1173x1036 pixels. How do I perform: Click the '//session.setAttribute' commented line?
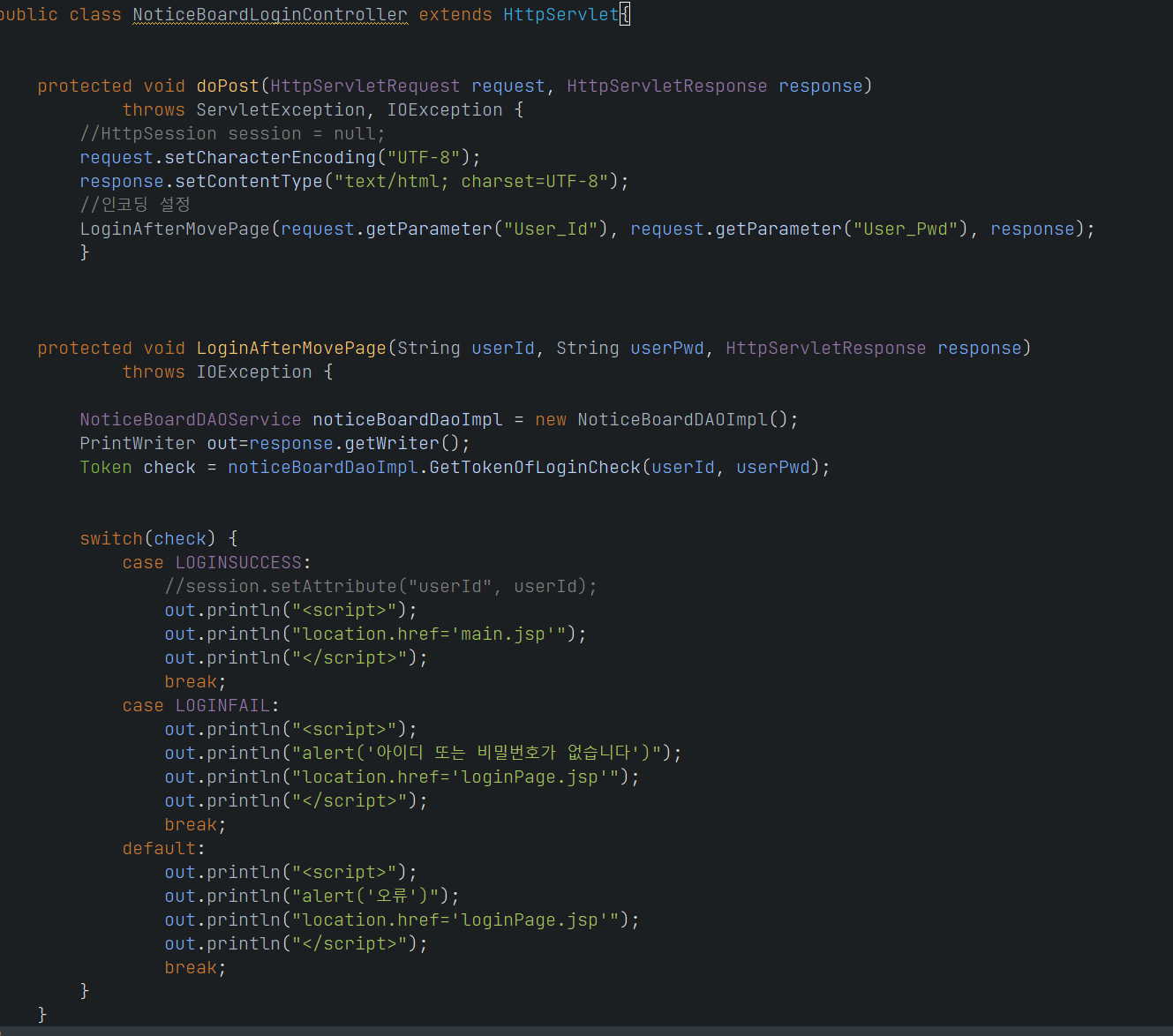[380, 587]
